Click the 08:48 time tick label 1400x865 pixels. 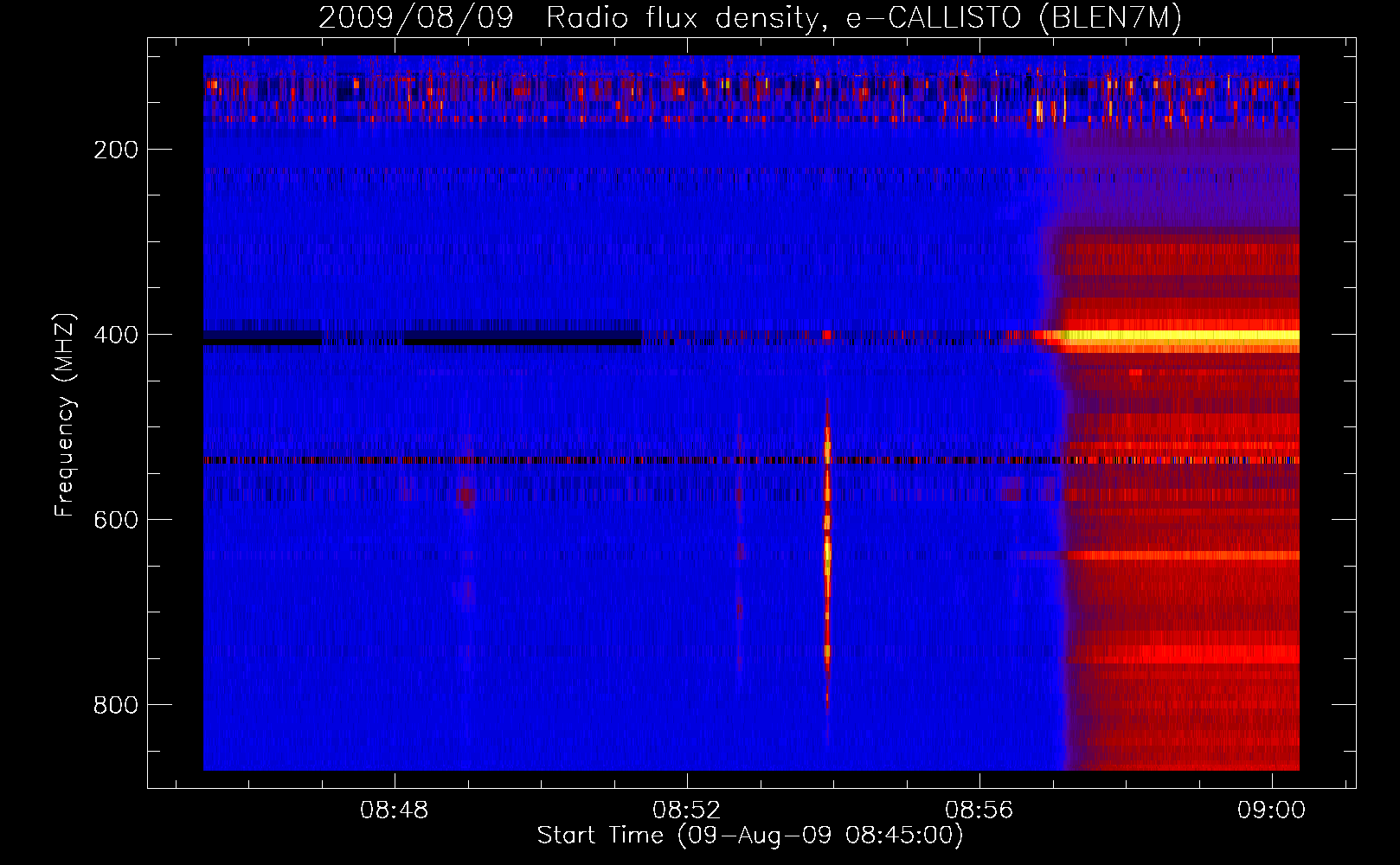pos(395,811)
